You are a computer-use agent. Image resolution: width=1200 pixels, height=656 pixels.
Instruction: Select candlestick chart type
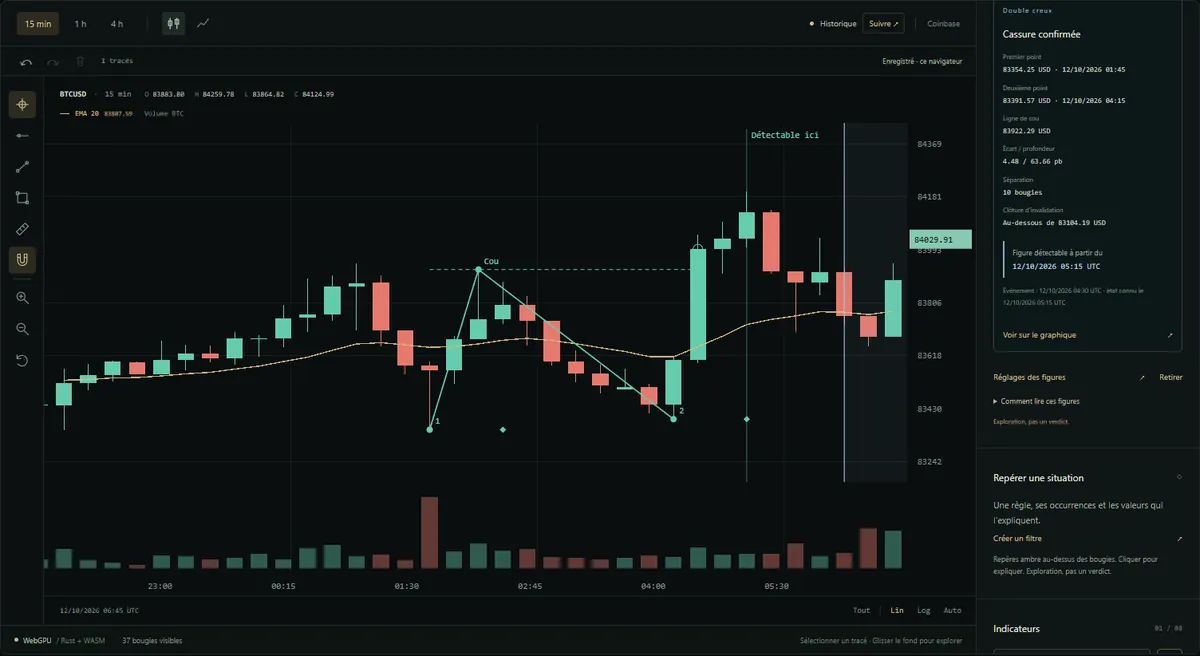pos(173,23)
